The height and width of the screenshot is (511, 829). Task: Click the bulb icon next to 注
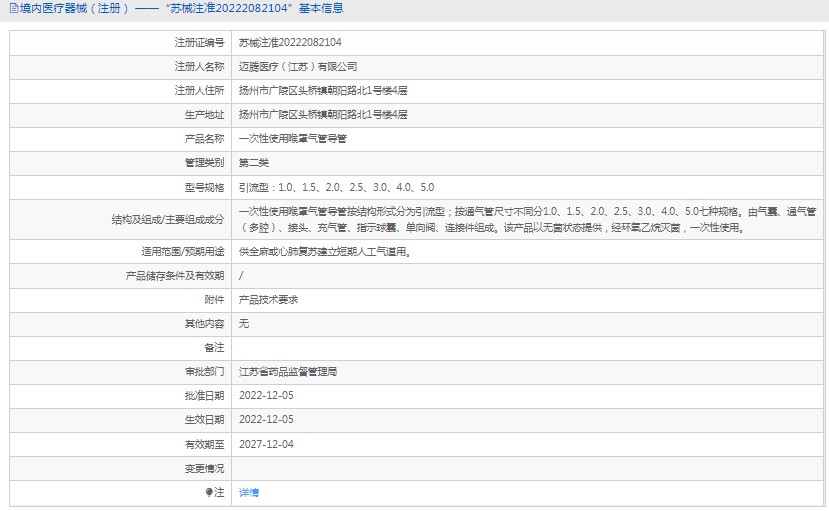tap(209, 493)
